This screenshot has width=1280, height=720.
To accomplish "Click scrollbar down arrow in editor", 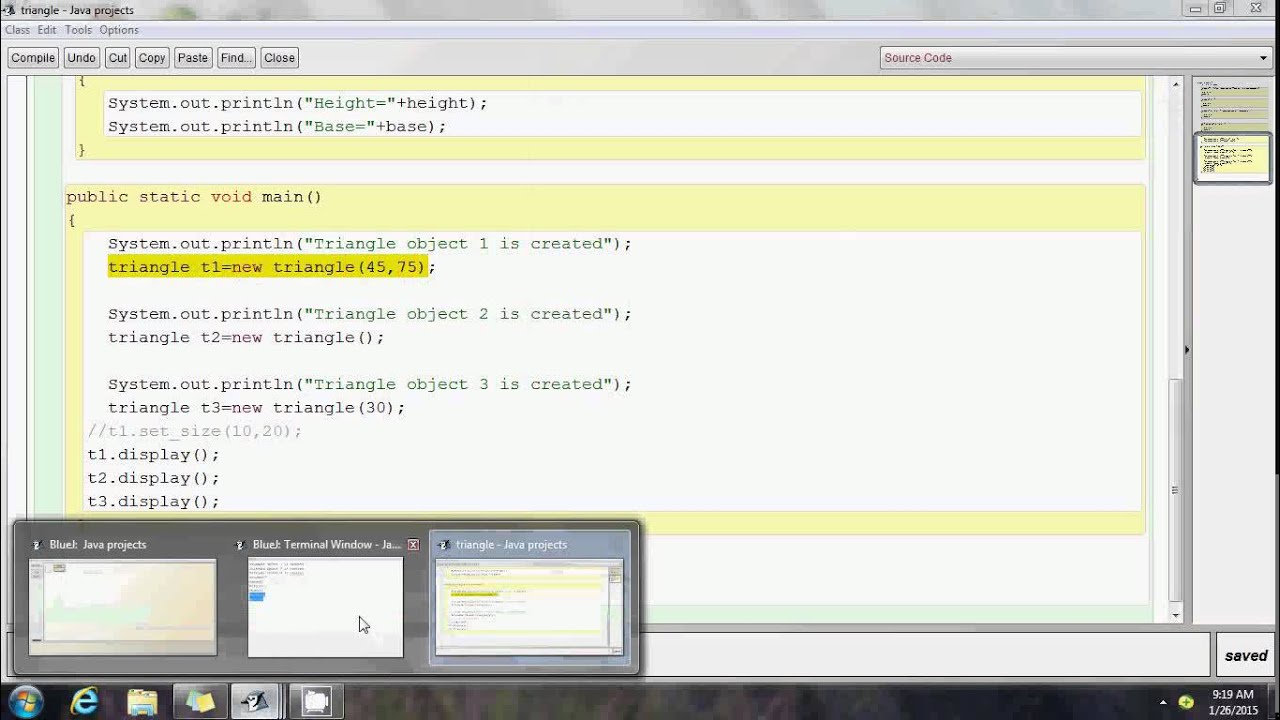I will pyautogui.click(x=1176, y=616).
